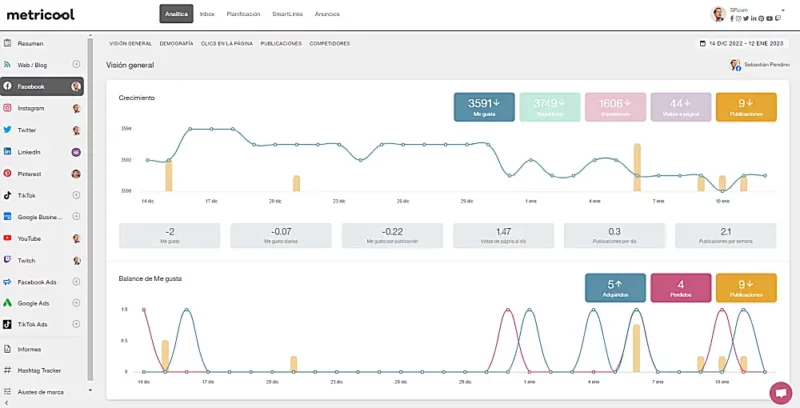Click the Pinterest account avatar in sidebar
The image size is (800, 408).
(76, 174)
